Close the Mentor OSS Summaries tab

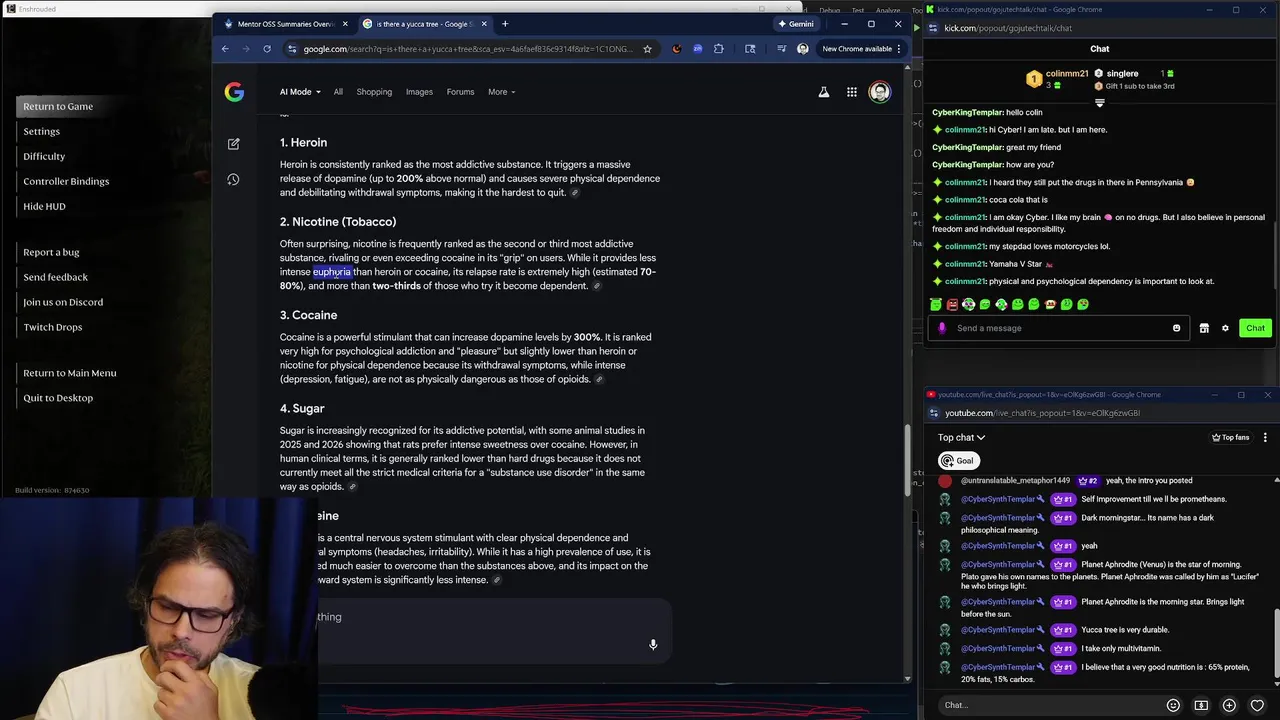click(x=346, y=24)
